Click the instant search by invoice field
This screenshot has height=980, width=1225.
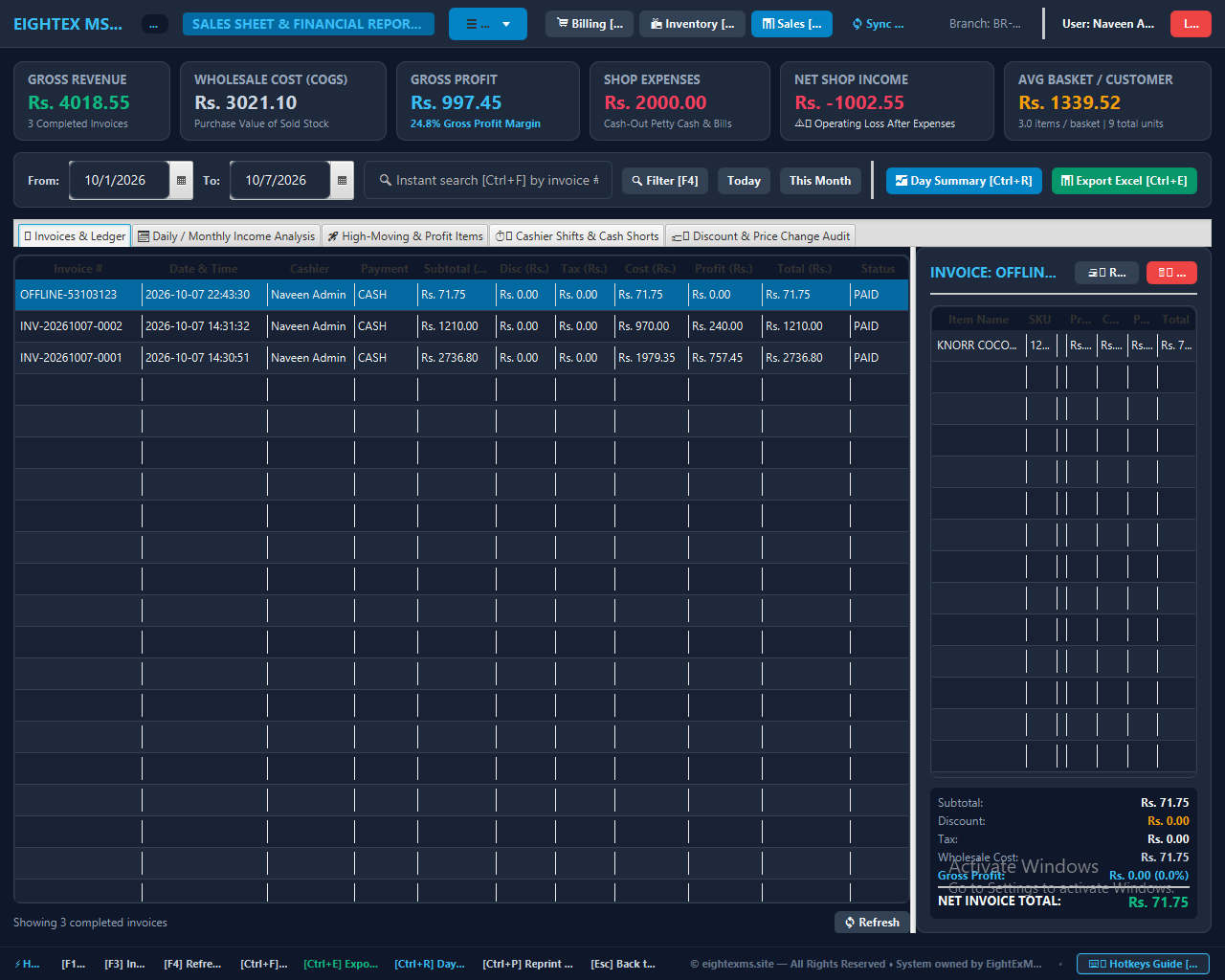coord(488,180)
